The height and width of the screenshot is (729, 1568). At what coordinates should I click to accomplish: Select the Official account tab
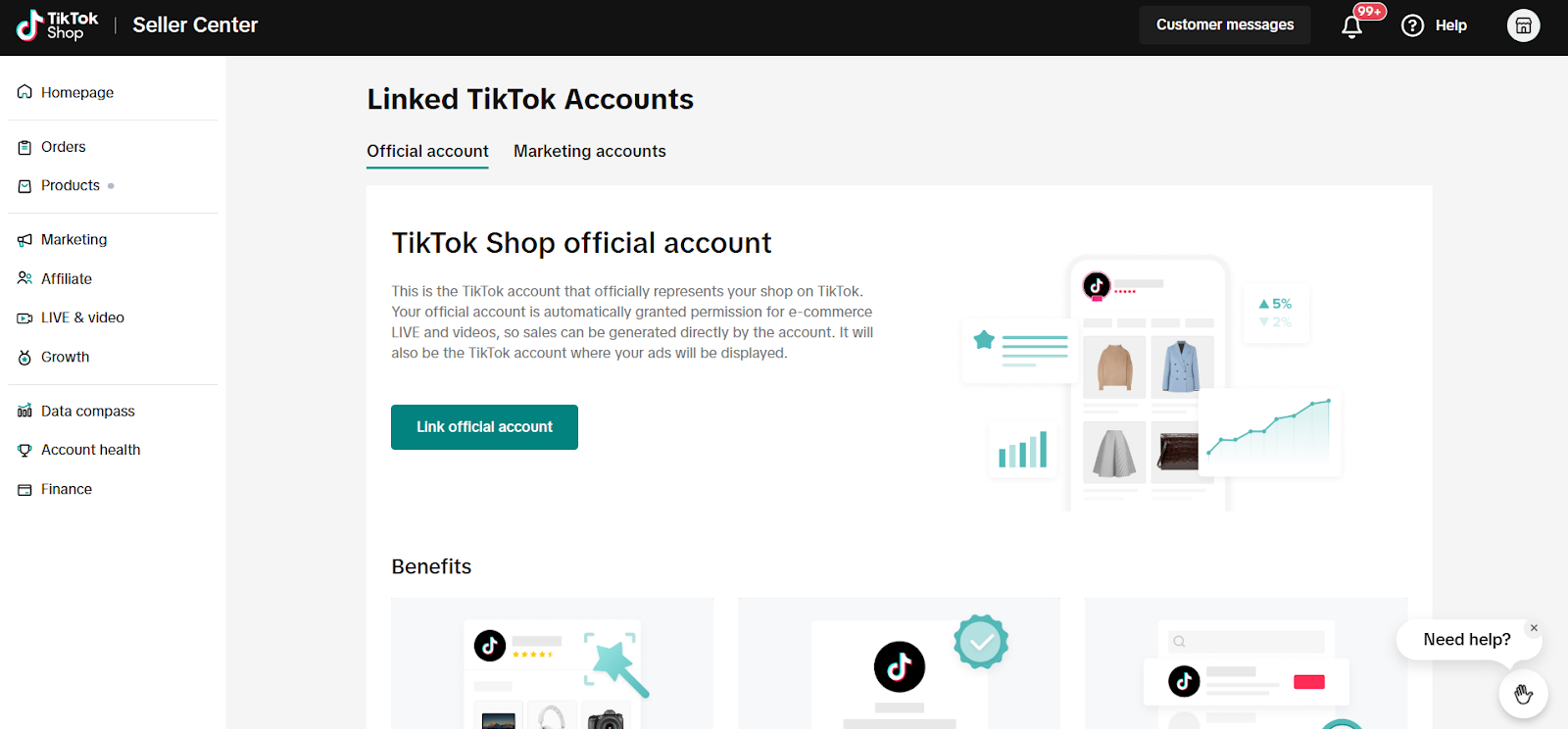tap(427, 151)
